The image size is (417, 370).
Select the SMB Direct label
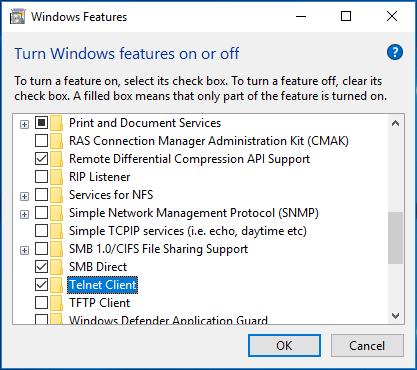click(98, 267)
